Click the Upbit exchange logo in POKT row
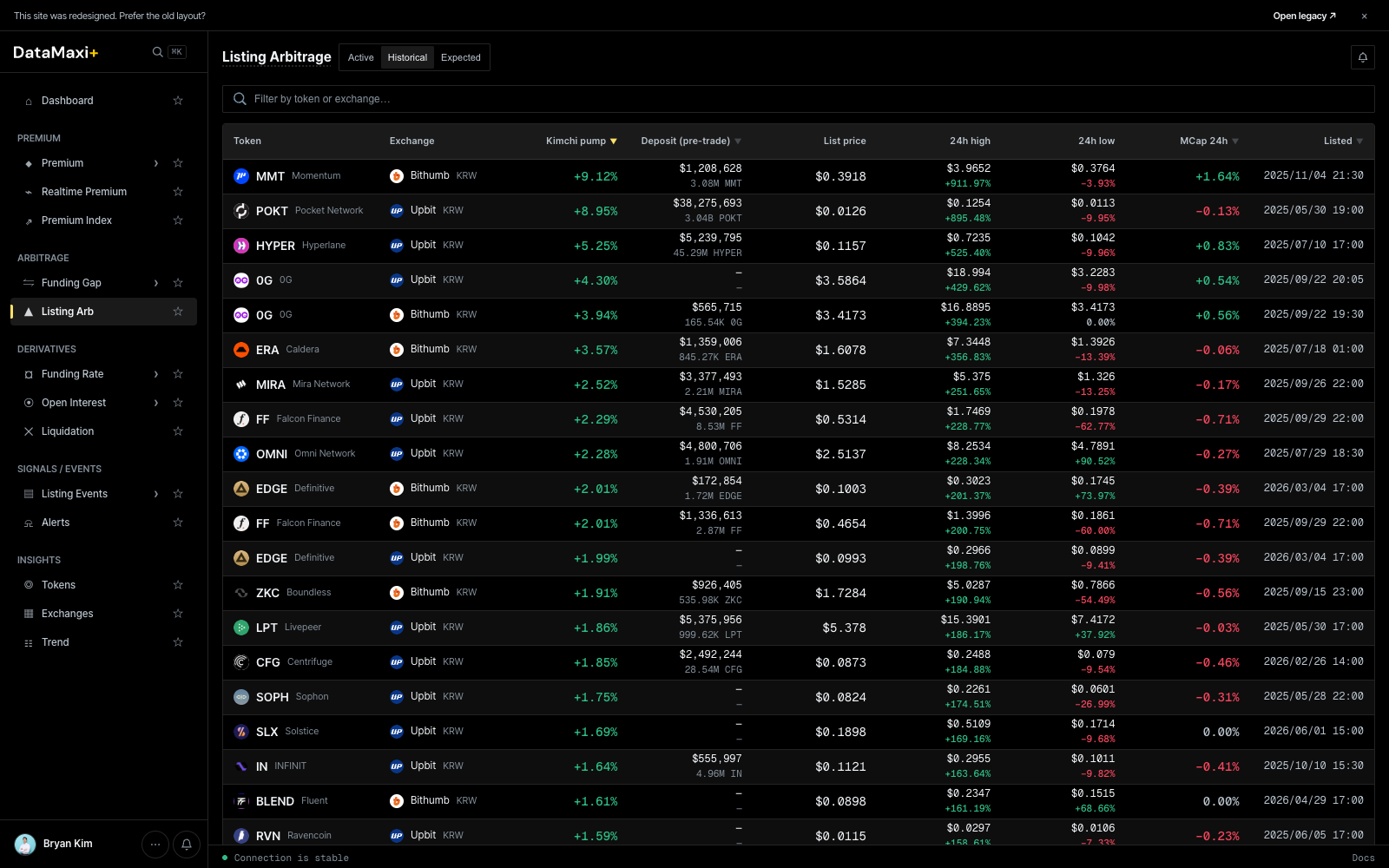Screen dimensions: 1389x868 click(x=397, y=211)
